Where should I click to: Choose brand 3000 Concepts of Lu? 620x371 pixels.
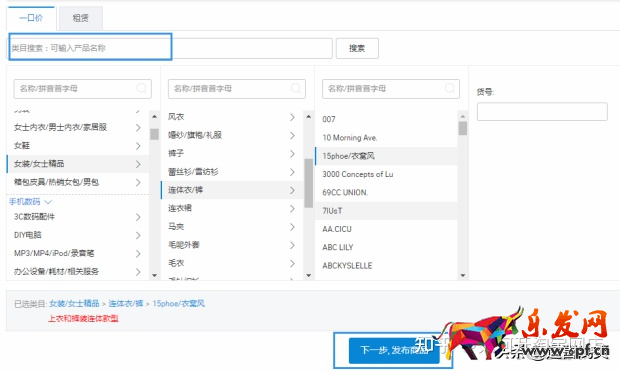tap(386, 174)
